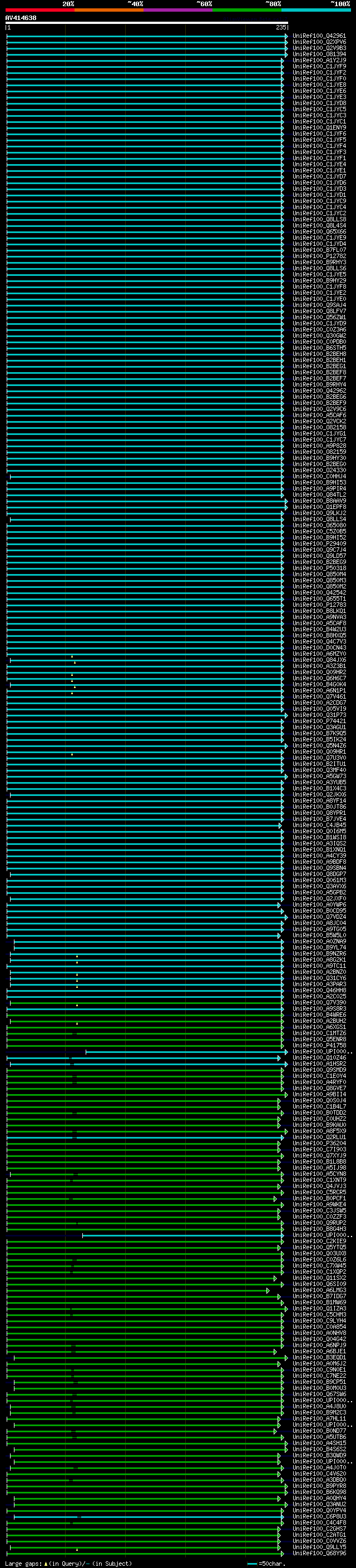Viewport: 356px width, 1568px height.
Task: Select the UniRef100_Q1ENY9 label
Action: (319, 128)
